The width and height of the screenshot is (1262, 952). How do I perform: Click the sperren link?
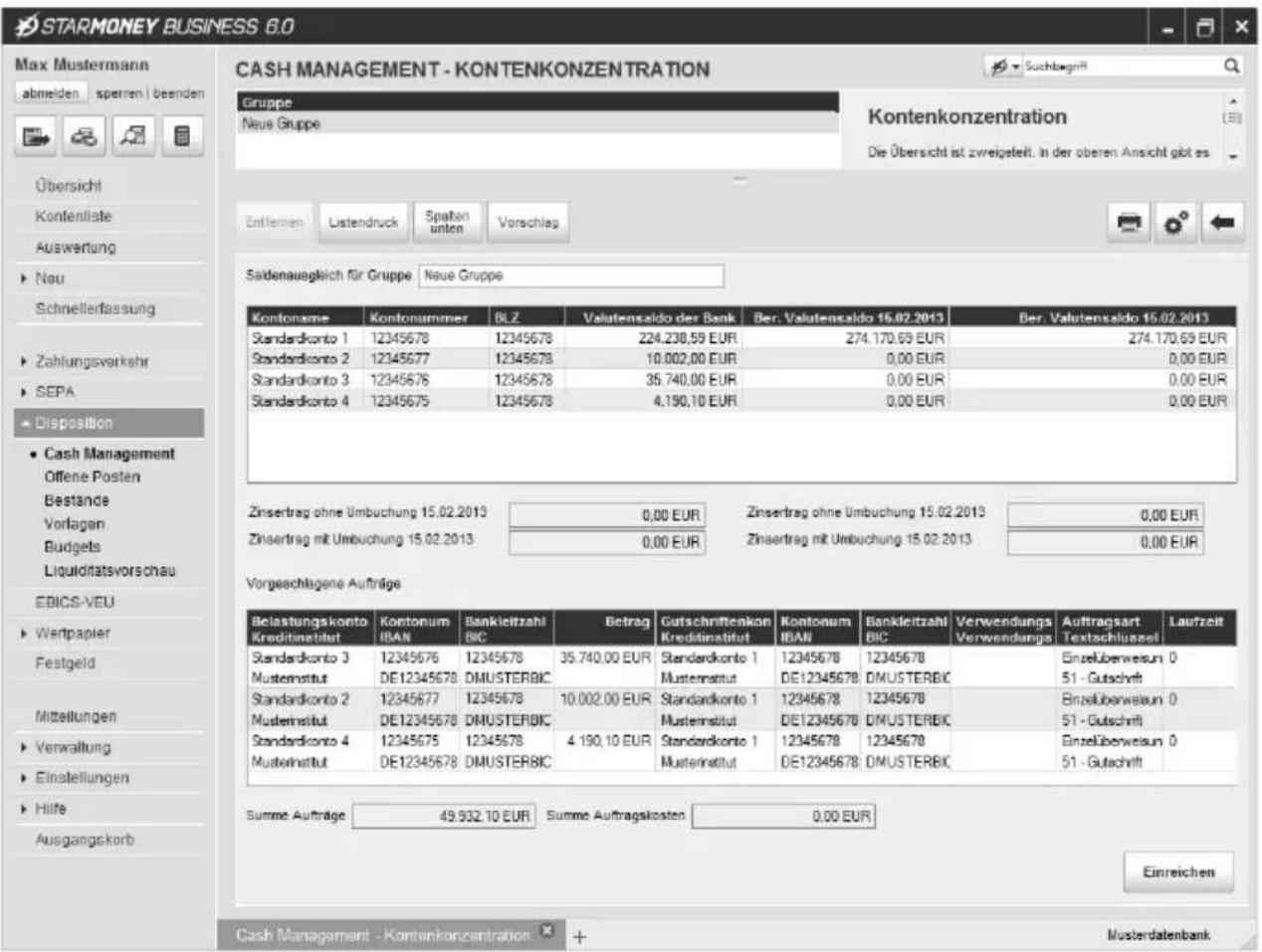[119, 93]
